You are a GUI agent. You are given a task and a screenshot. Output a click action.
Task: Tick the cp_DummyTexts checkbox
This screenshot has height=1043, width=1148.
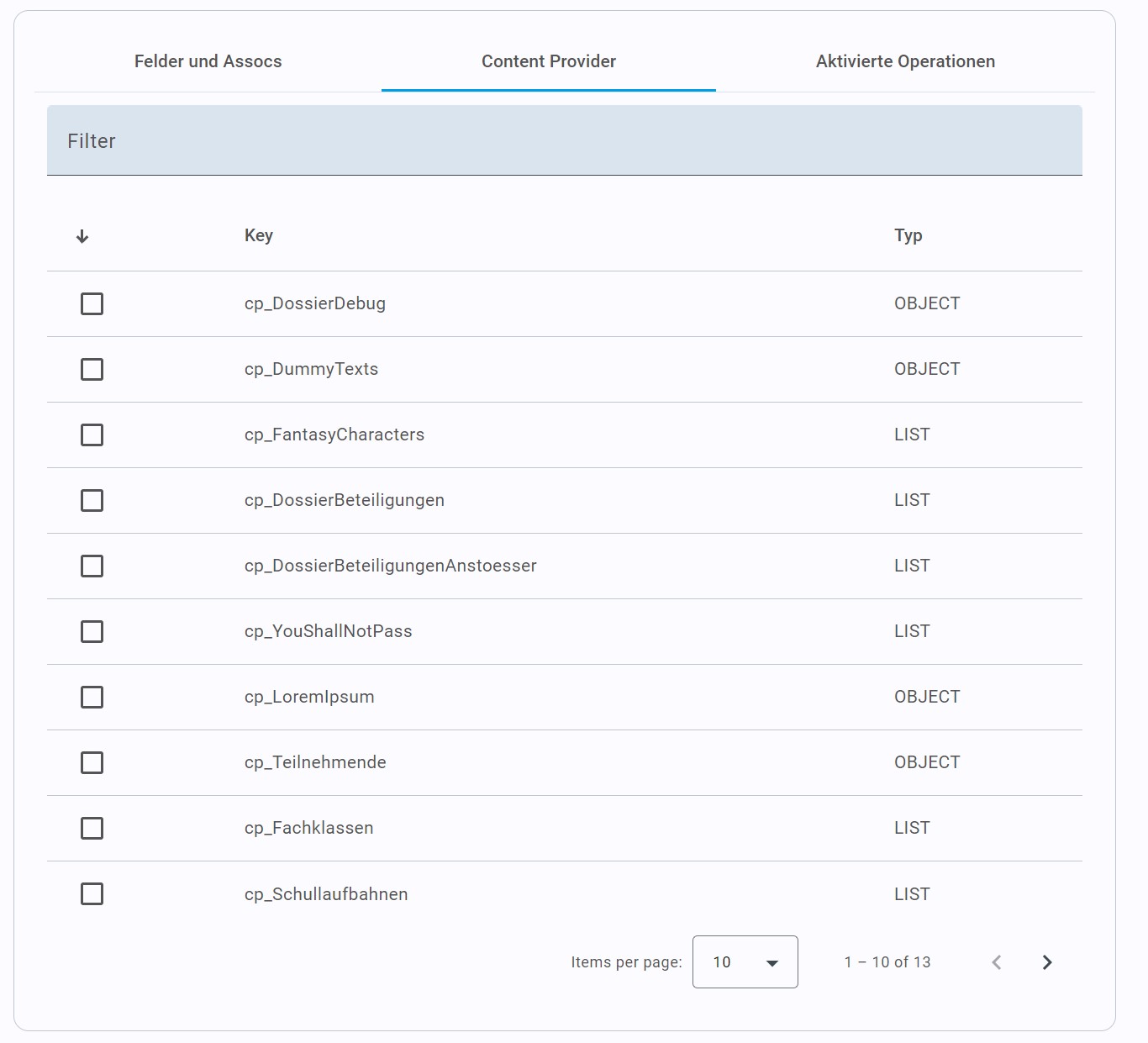pos(92,369)
